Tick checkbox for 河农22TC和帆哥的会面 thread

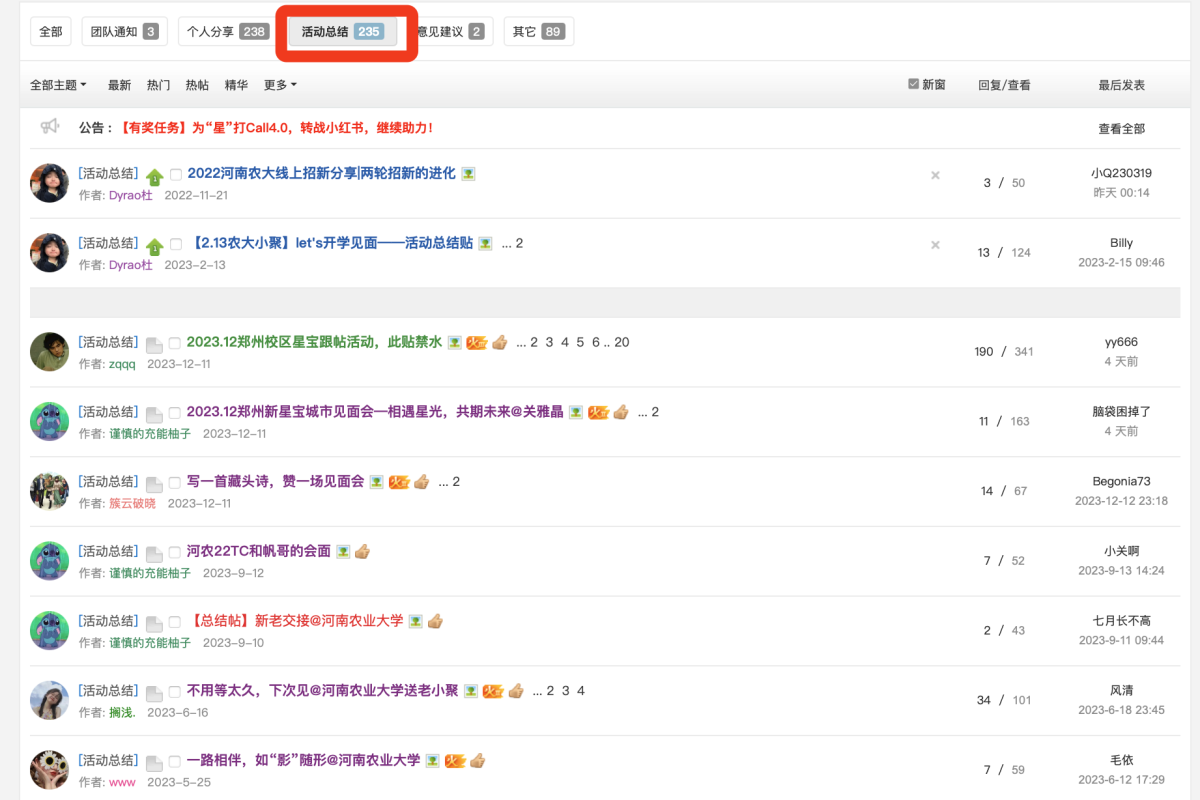point(175,553)
